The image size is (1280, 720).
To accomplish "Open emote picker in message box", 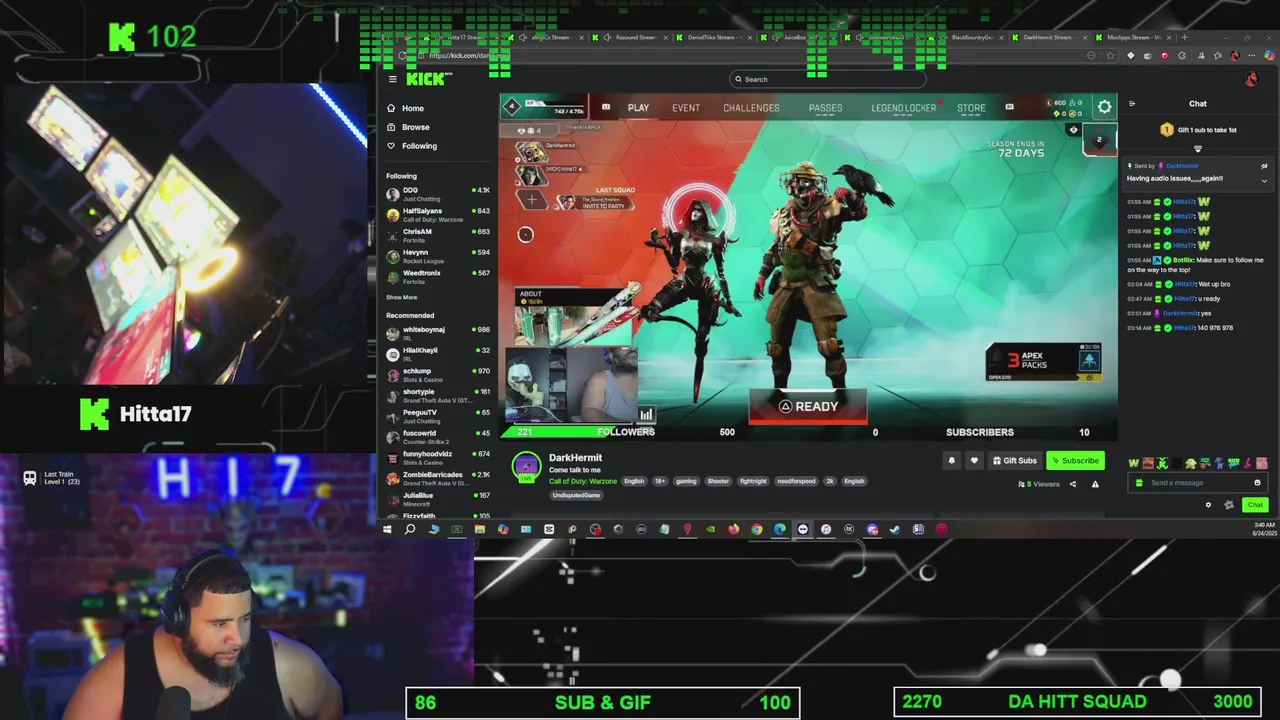I will coord(1258,483).
